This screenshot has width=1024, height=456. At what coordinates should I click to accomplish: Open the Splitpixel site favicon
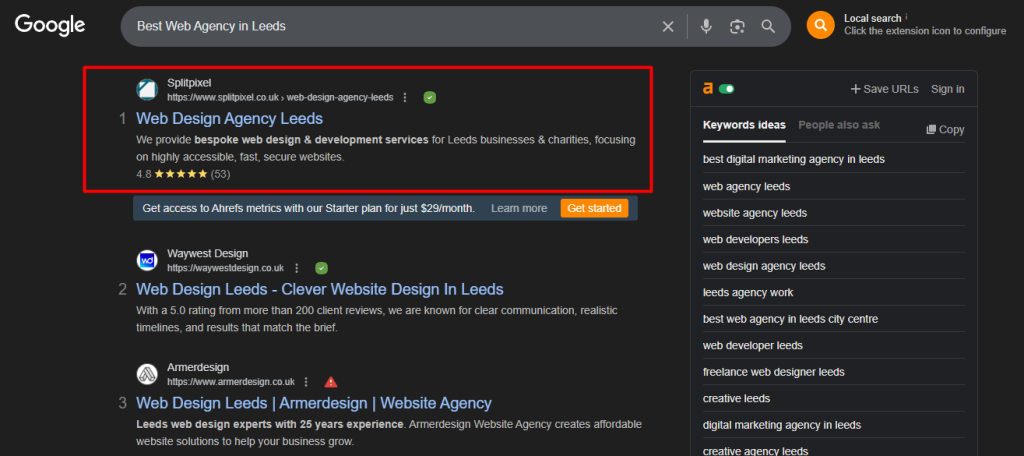tap(147, 90)
